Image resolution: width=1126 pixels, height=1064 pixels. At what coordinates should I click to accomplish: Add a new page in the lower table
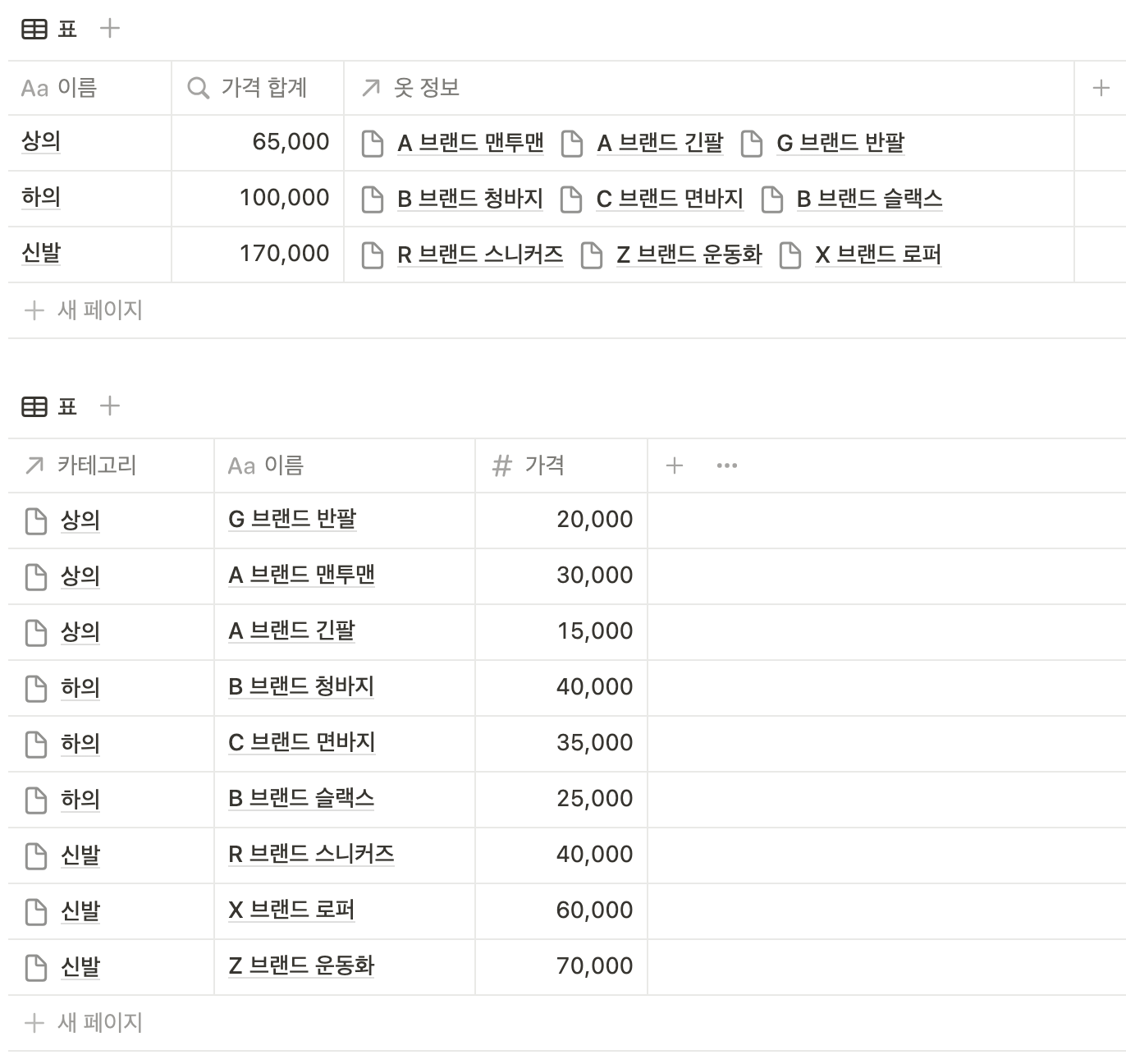tap(84, 1023)
